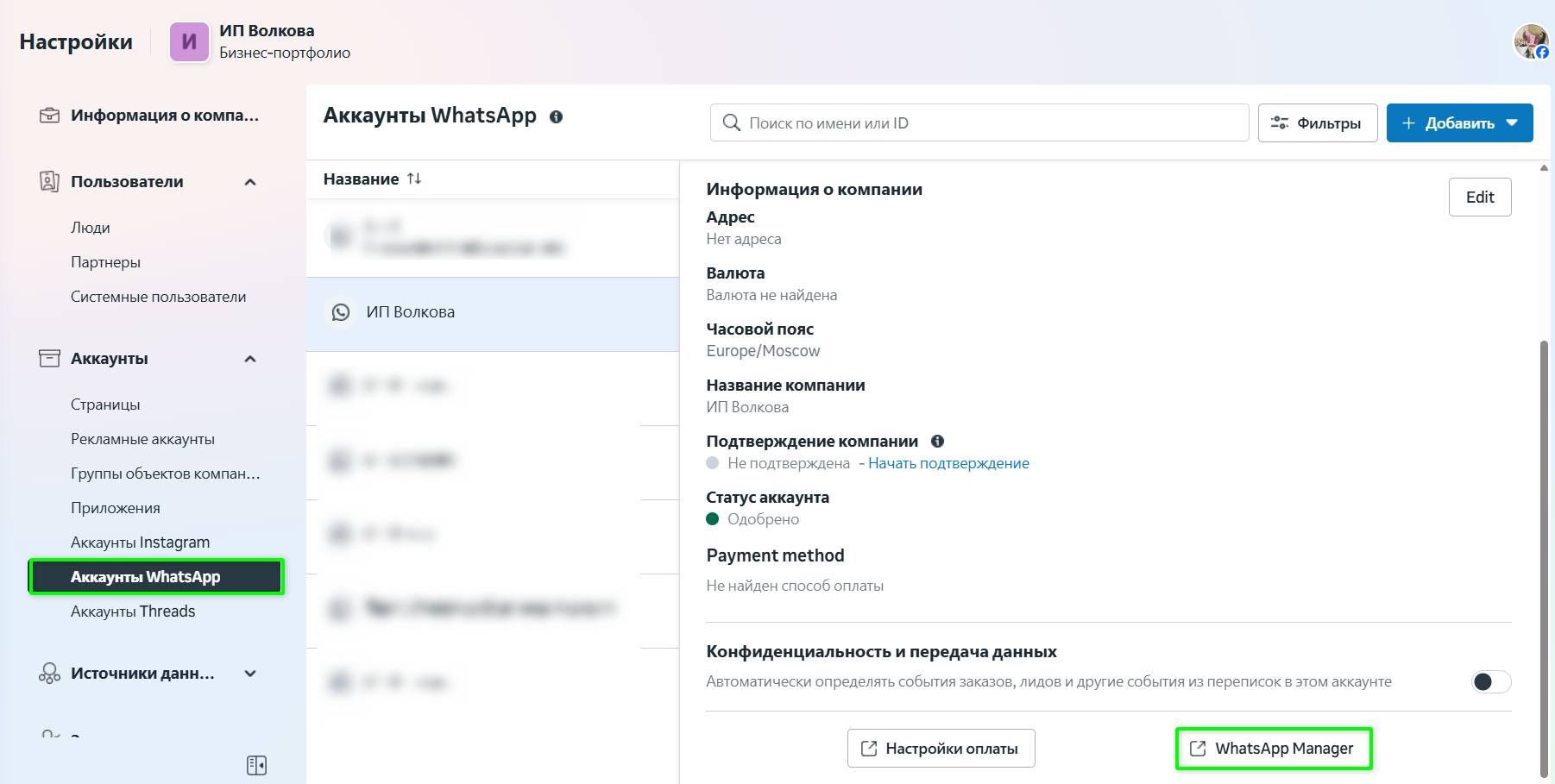Collapse the Аккаунты section chevron

(x=250, y=359)
